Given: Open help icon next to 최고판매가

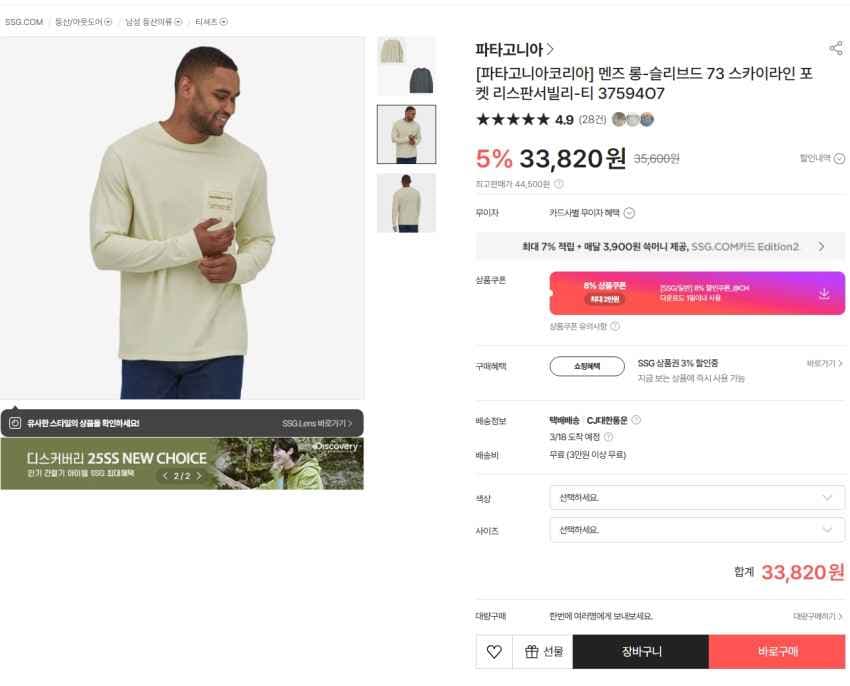Looking at the screenshot, I should tap(559, 184).
